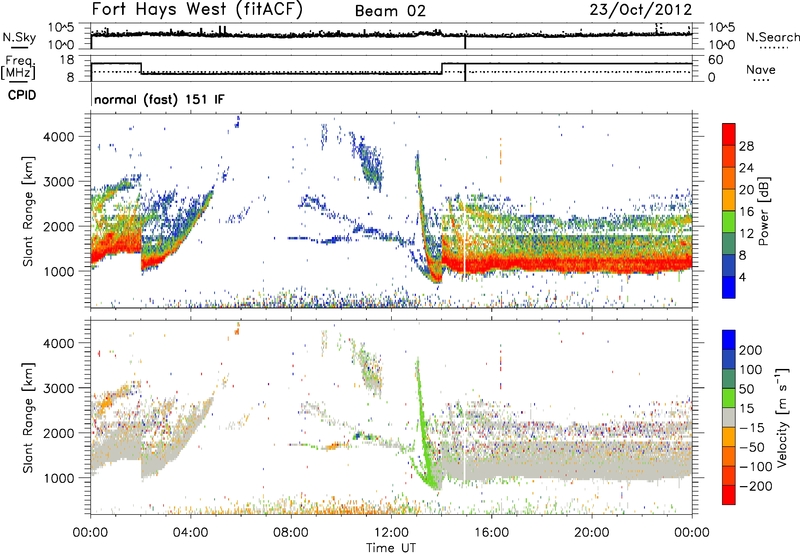Pick the red bottom segment of Velocity colorbar
Screen dimensions: 800x554
(729, 495)
